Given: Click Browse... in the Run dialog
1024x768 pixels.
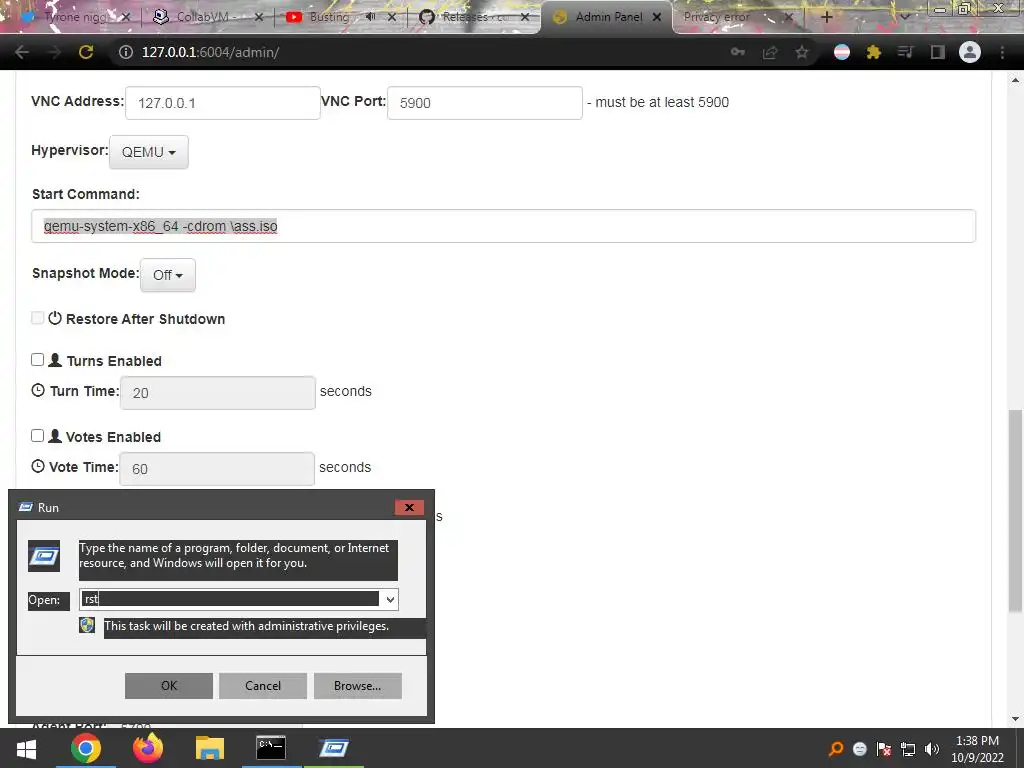Looking at the screenshot, I should (358, 686).
